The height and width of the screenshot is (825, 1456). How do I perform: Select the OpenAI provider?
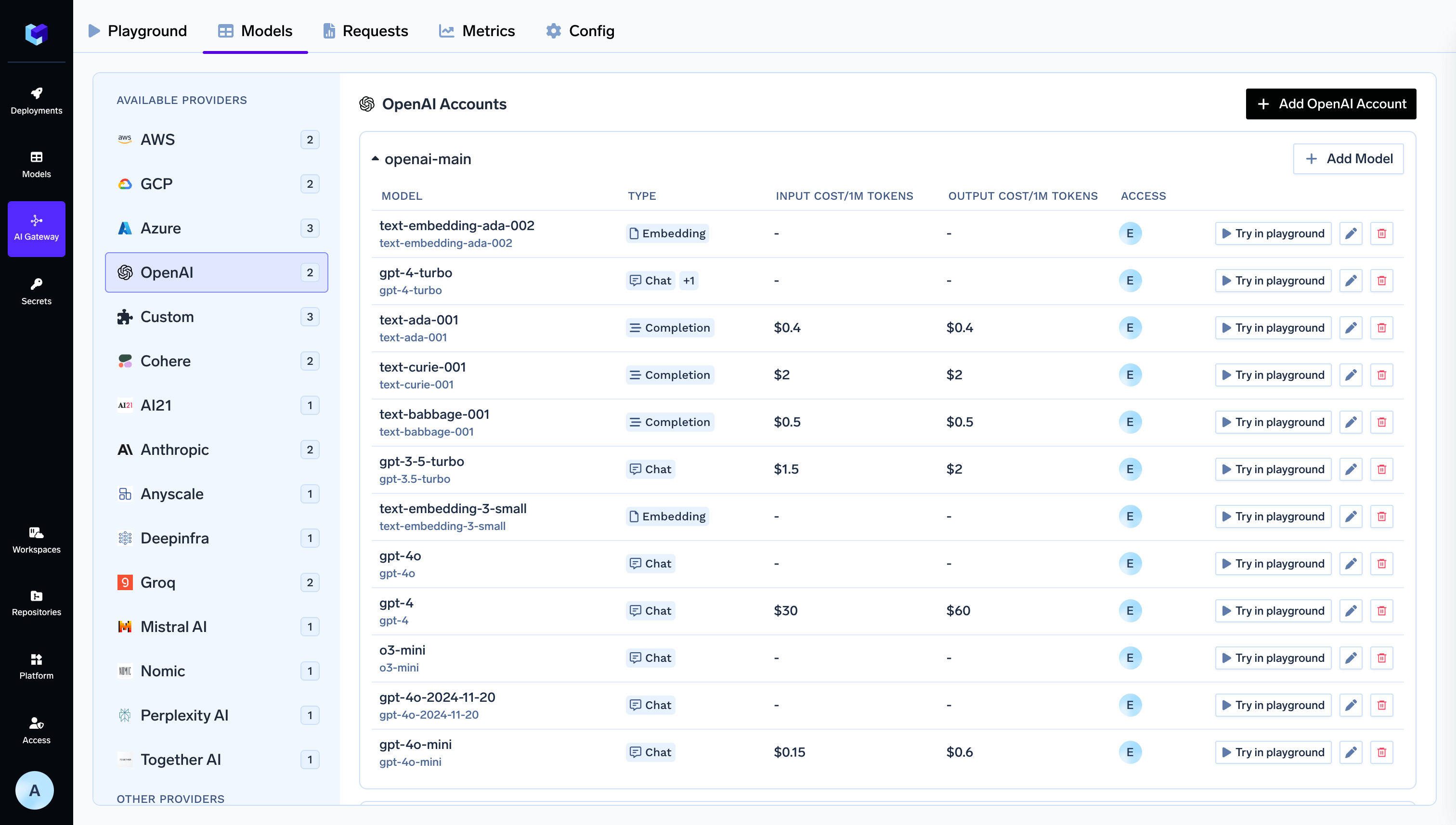pyautogui.click(x=217, y=272)
